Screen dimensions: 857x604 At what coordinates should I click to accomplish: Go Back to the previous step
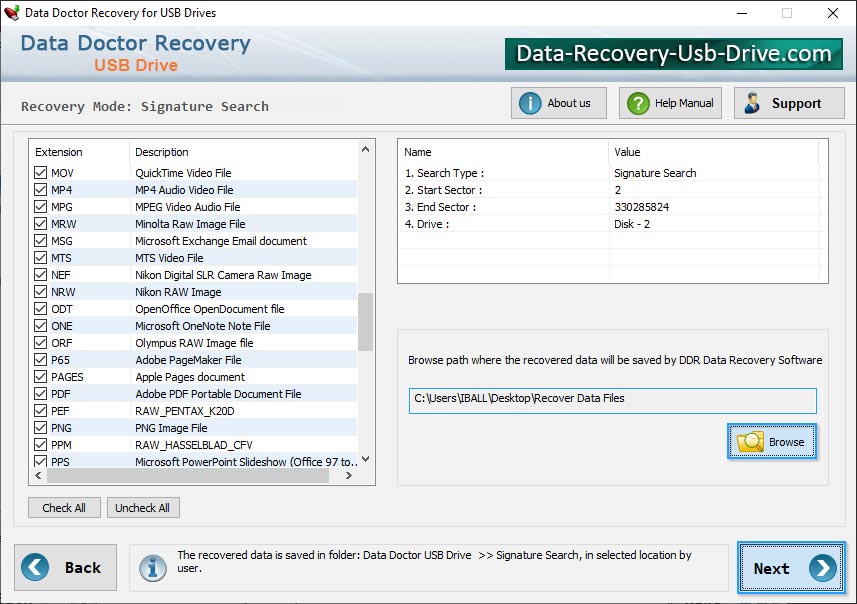(x=66, y=567)
